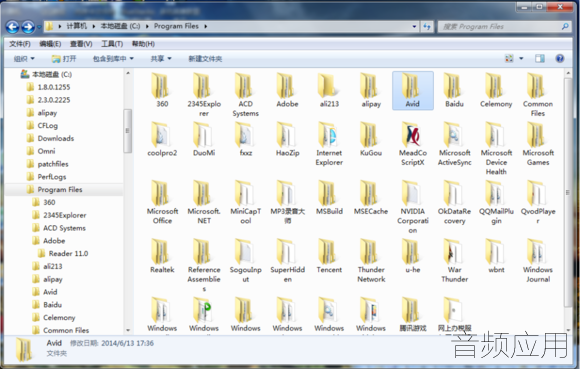This screenshot has height=369, width=580.
Task: Click the help question mark icon
Action: [x=560, y=58]
